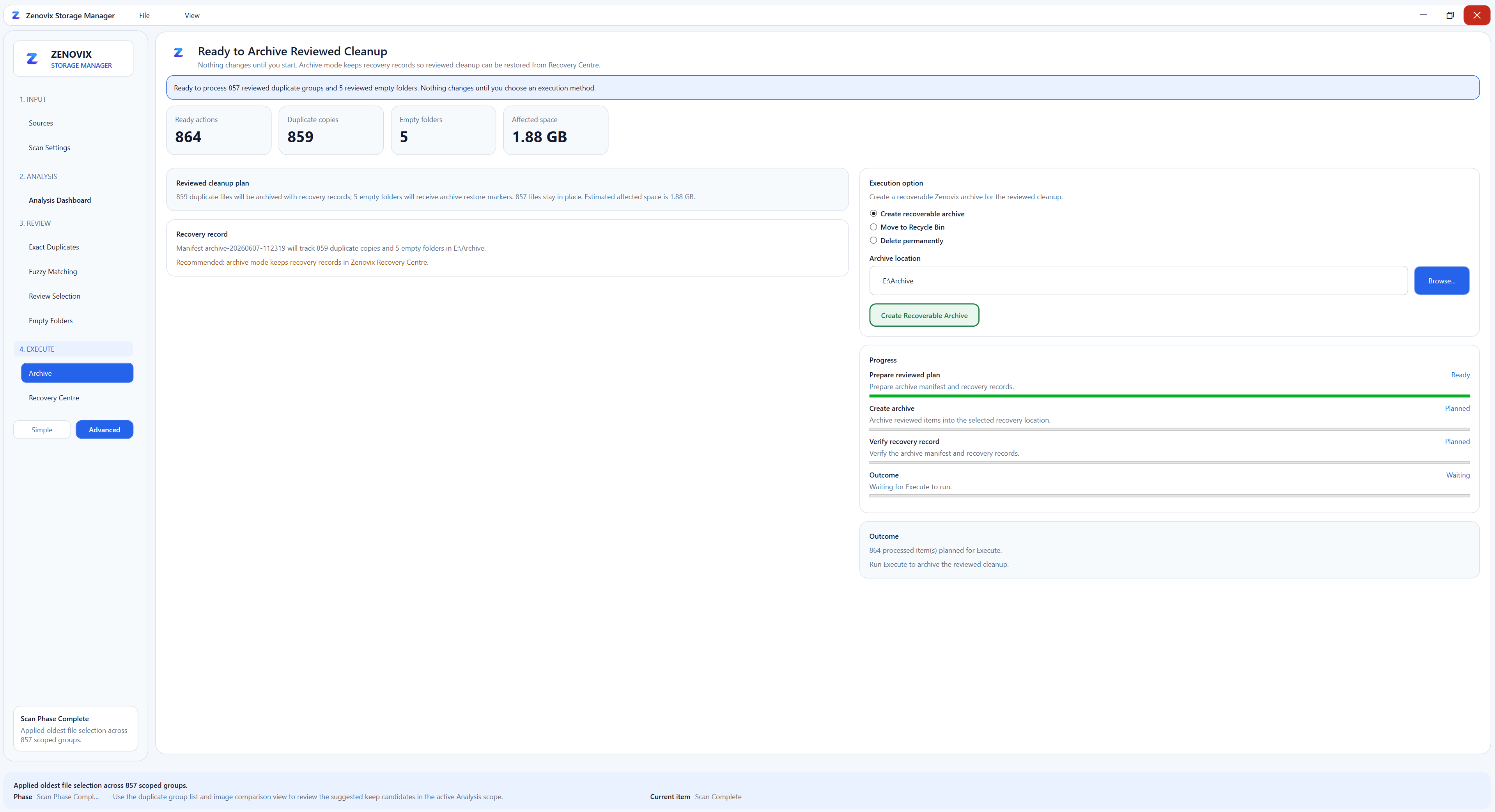The width and height of the screenshot is (1495, 812).
Task: Click the Scan Phase Complete status card
Action: click(x=75, y=729)
